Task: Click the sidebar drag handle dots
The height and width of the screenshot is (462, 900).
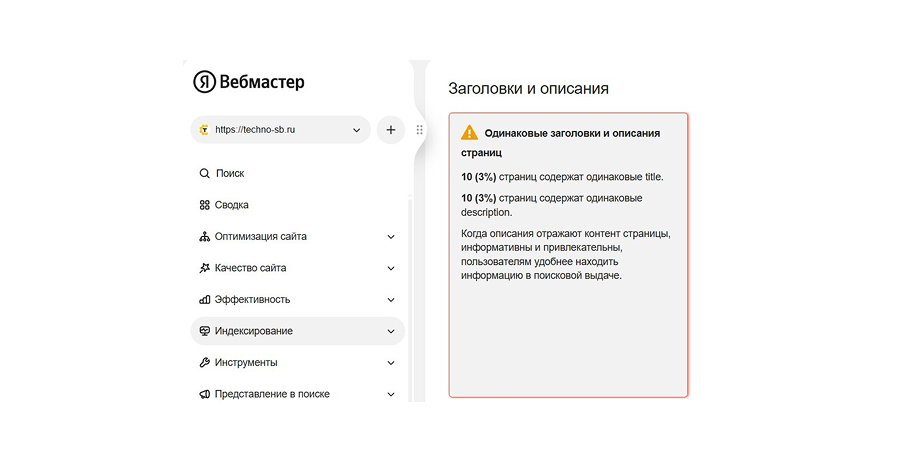Action: (x=420, y=130)
